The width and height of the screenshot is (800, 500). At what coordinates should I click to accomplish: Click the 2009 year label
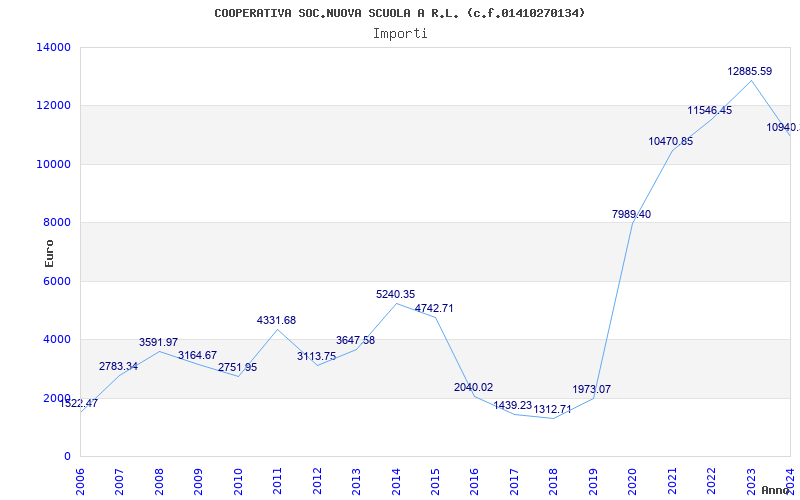point(199,481)
